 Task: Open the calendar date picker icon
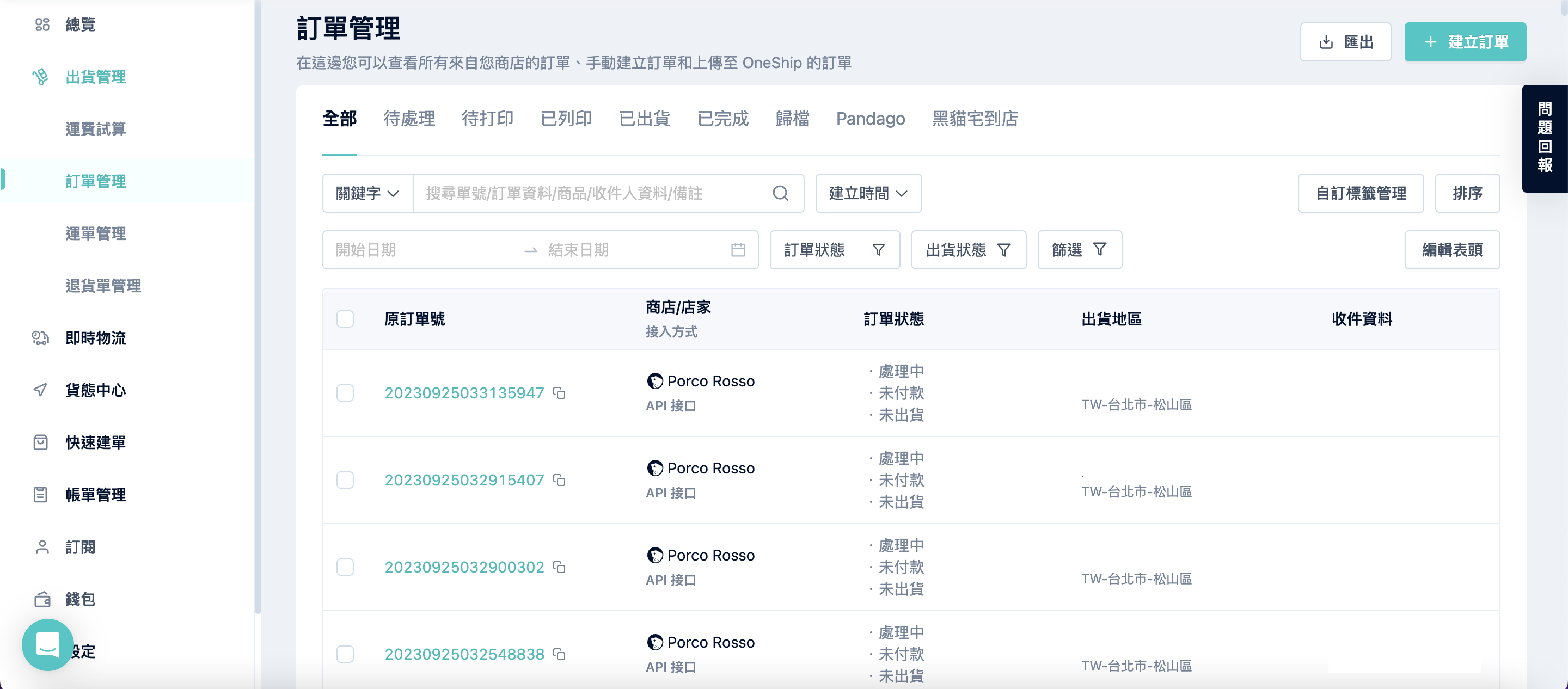click(x=738, y=250)
